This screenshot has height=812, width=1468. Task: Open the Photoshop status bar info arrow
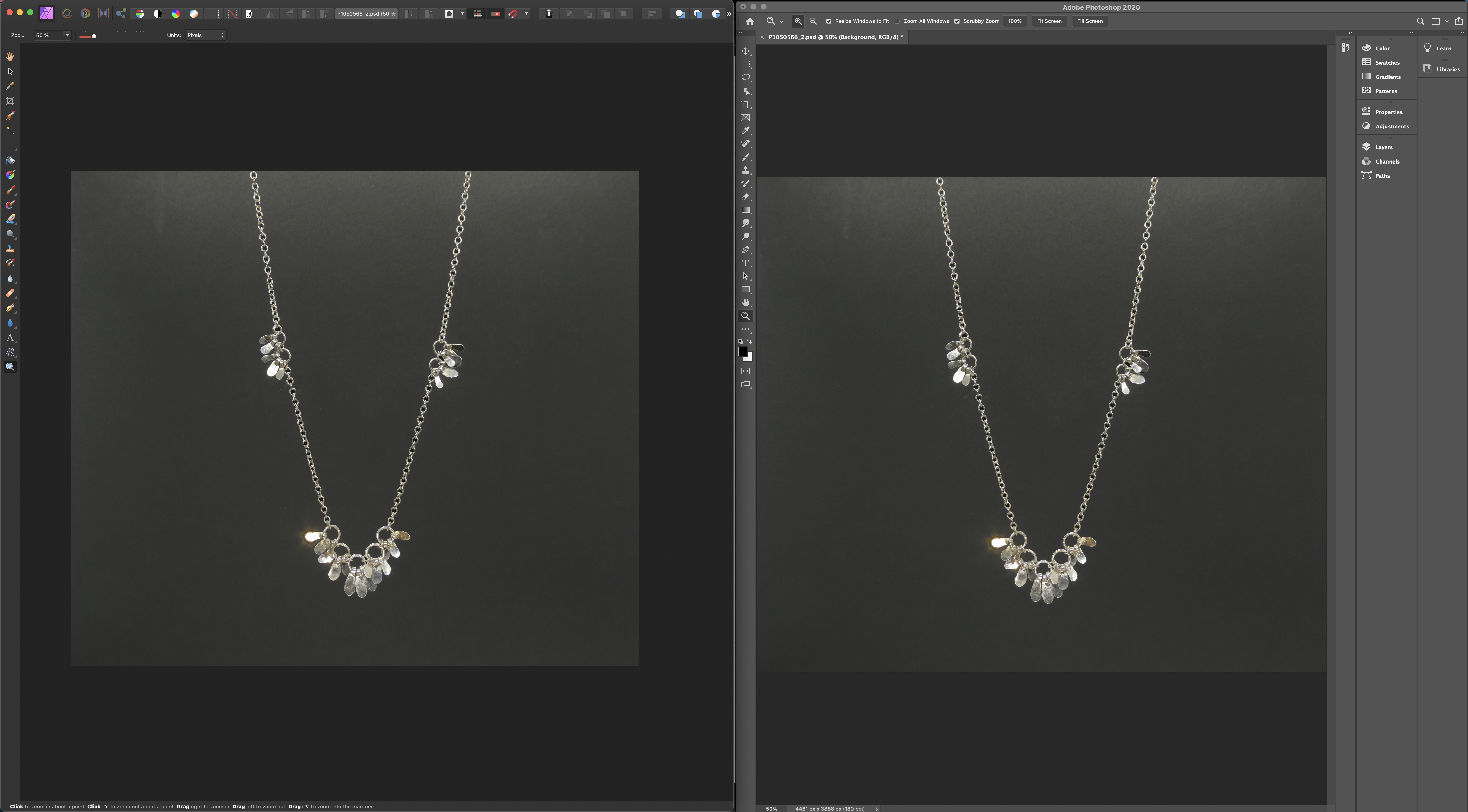pyautogui.click(x=876, y=809)
